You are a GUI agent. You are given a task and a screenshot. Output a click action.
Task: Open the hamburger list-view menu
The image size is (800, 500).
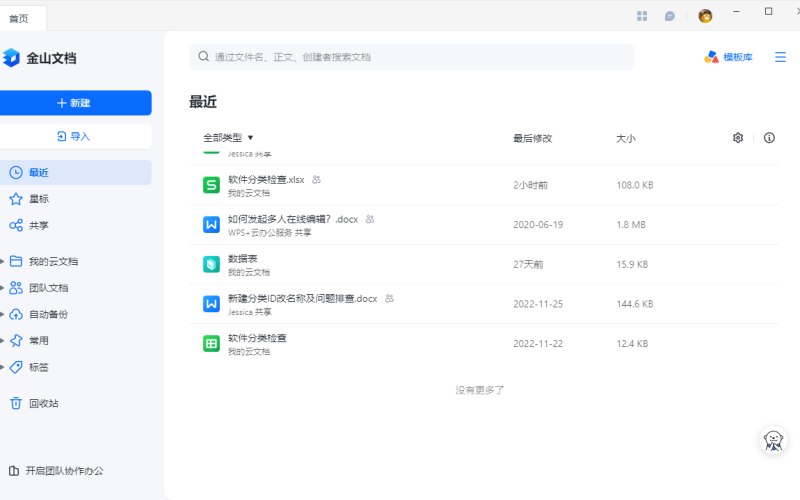click(x=780, y=57)
